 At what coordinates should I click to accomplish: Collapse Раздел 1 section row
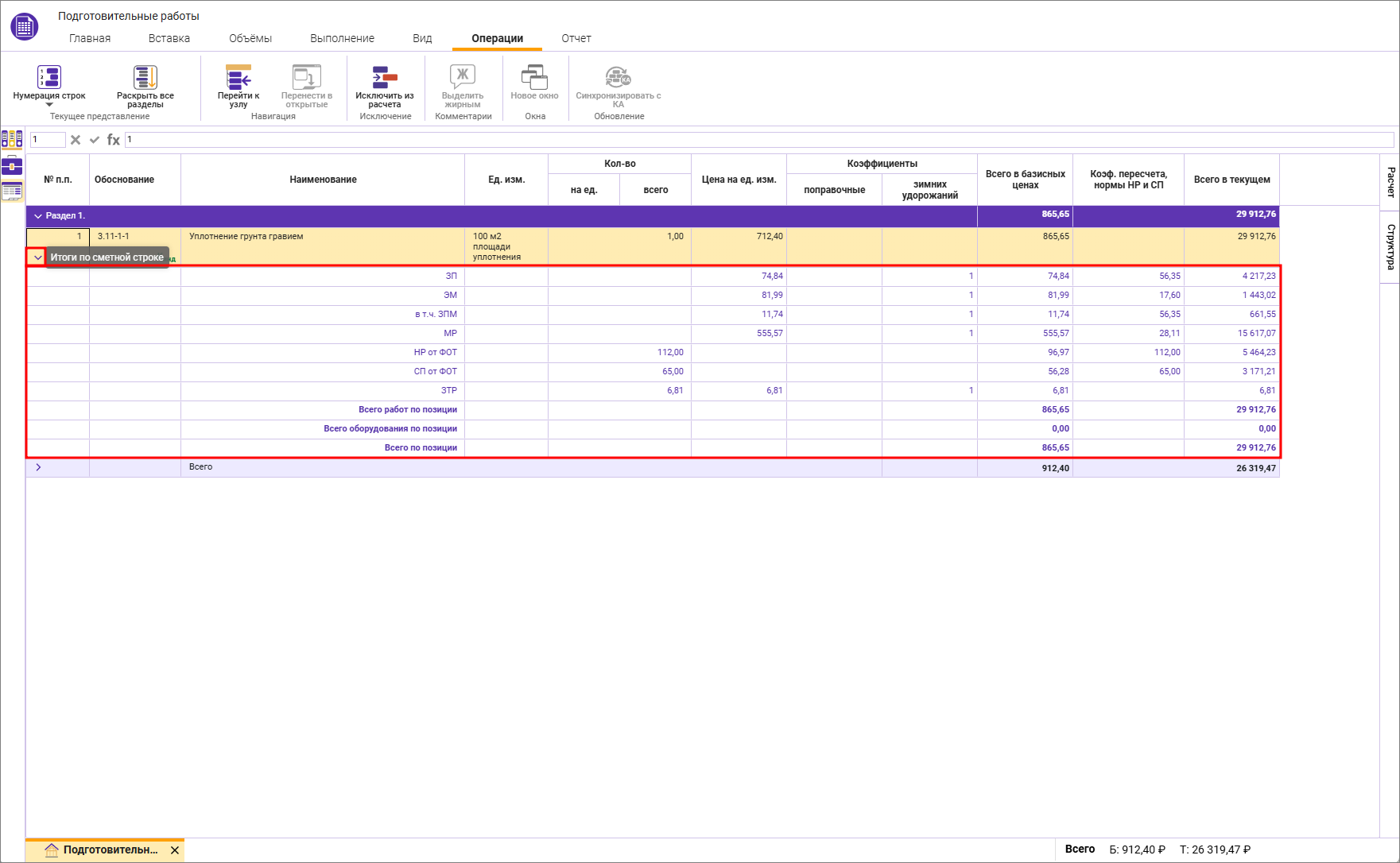(37, 216)
